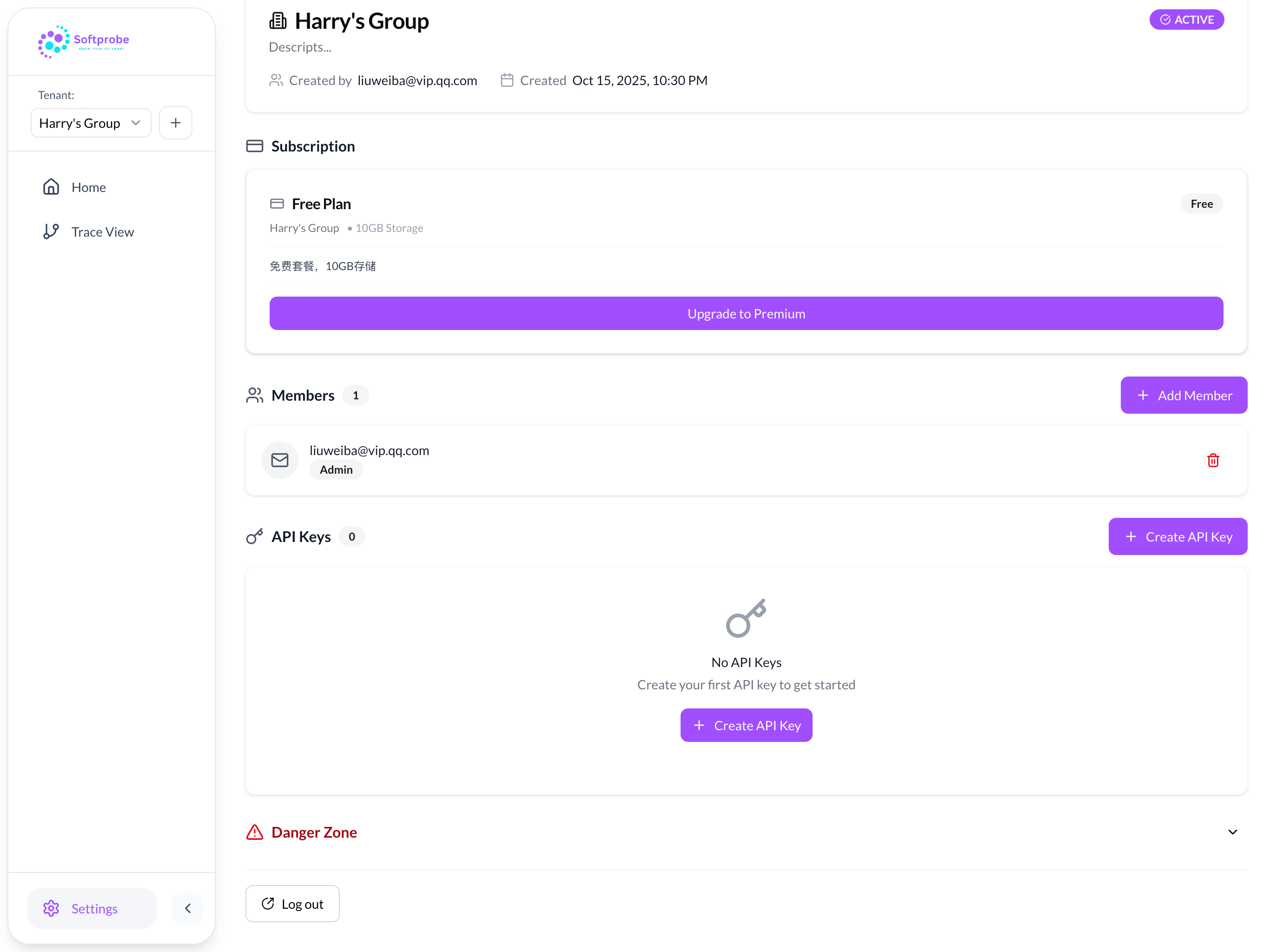Click the Softprobe logo
The height and width of the screenshot is (952, 1270).
[x=83, y=41]
